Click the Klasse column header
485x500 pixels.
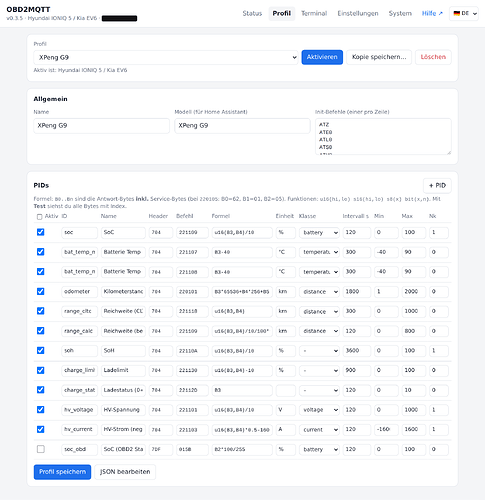click(x=307, y=216)
